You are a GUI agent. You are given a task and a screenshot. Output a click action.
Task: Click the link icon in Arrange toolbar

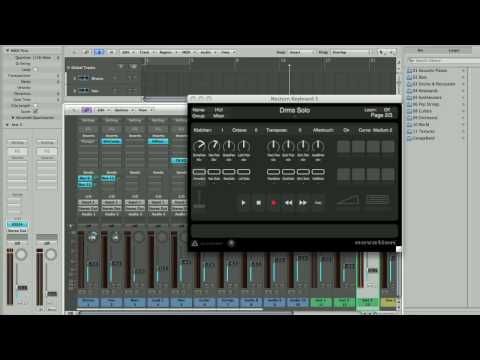tap(86, 52)
